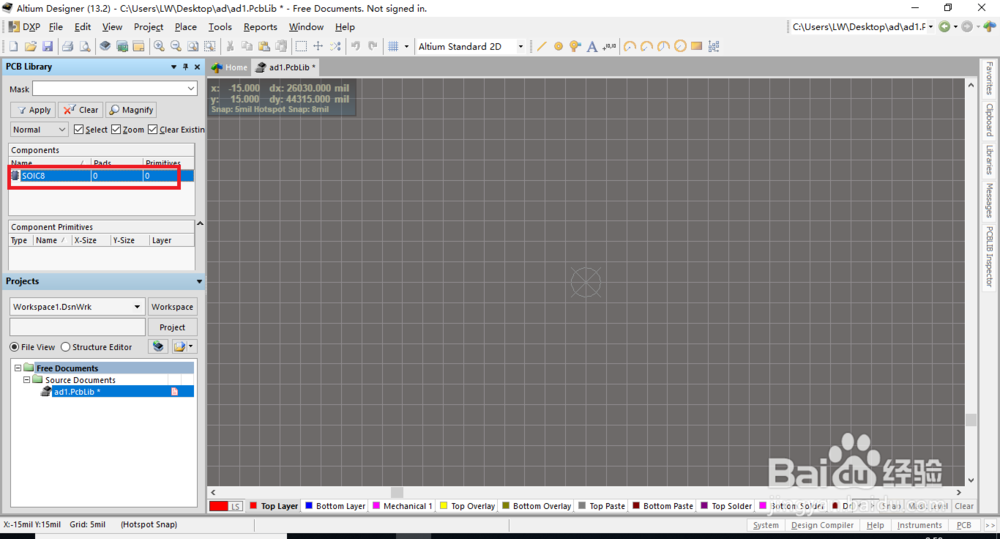Undo the last action

[356, 46]
